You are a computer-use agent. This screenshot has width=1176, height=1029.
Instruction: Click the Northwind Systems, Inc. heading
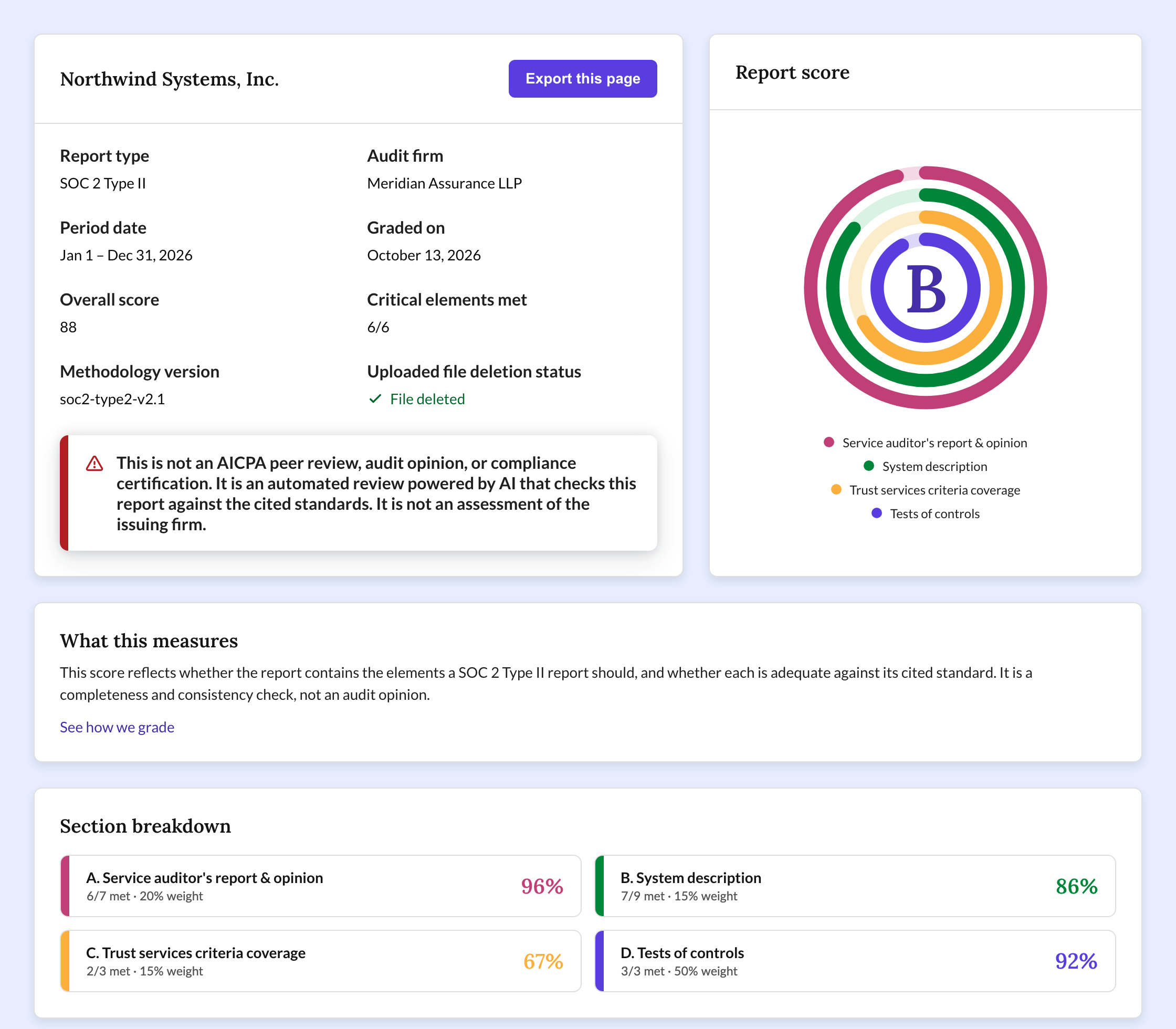[170, 79]
